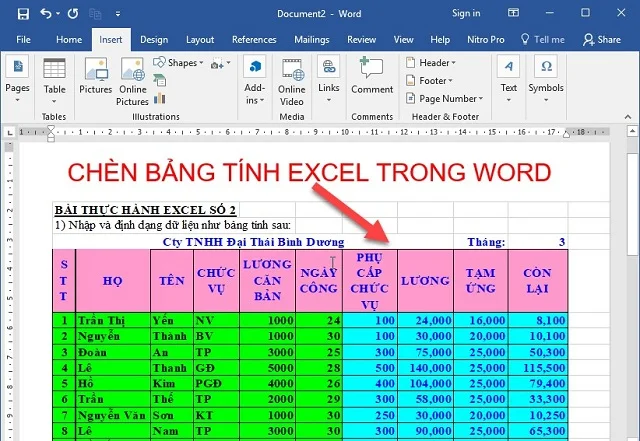Click the PGĐ cell in row 5

216,383
